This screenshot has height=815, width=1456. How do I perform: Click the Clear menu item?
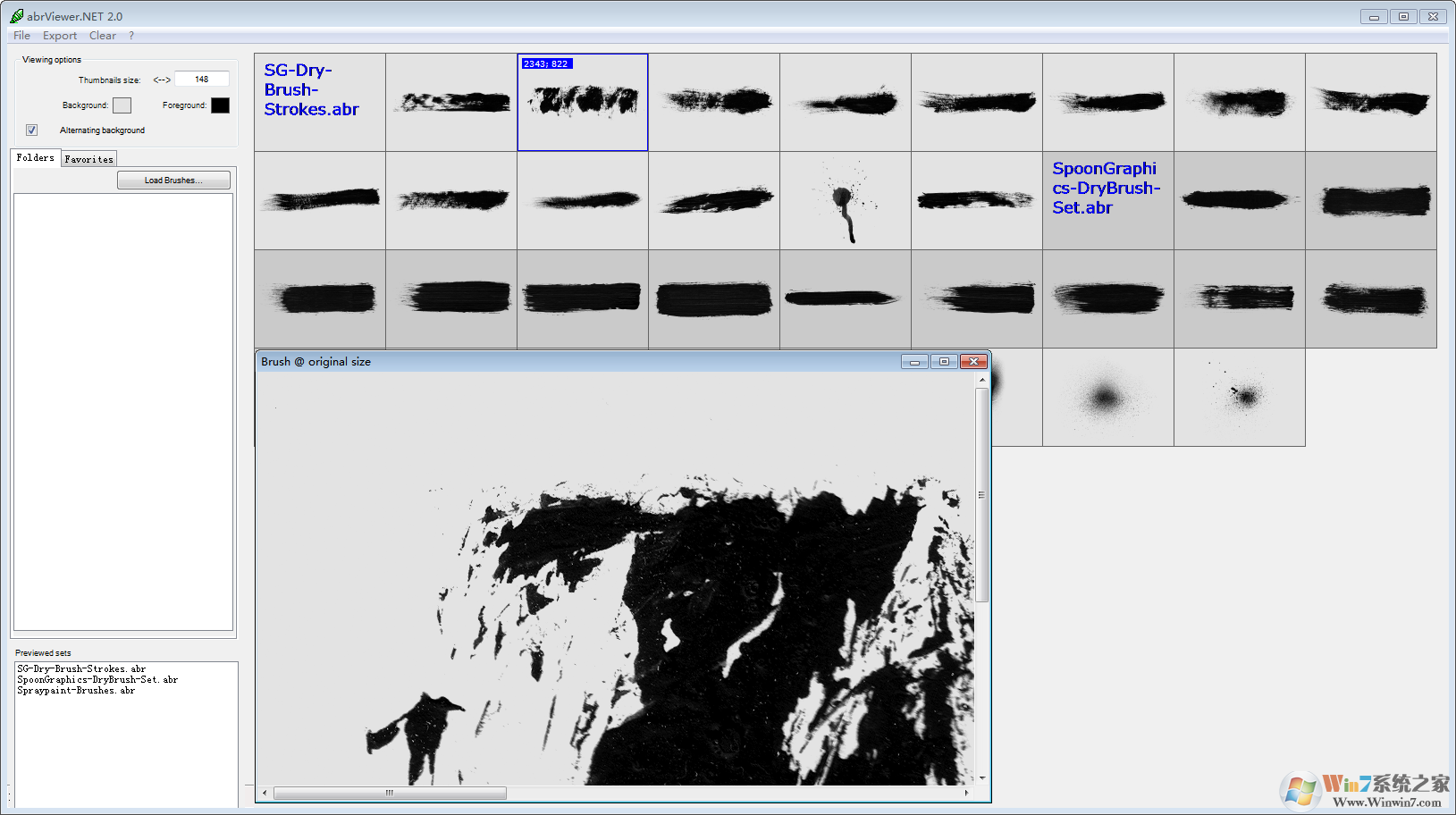click(102, 36)
